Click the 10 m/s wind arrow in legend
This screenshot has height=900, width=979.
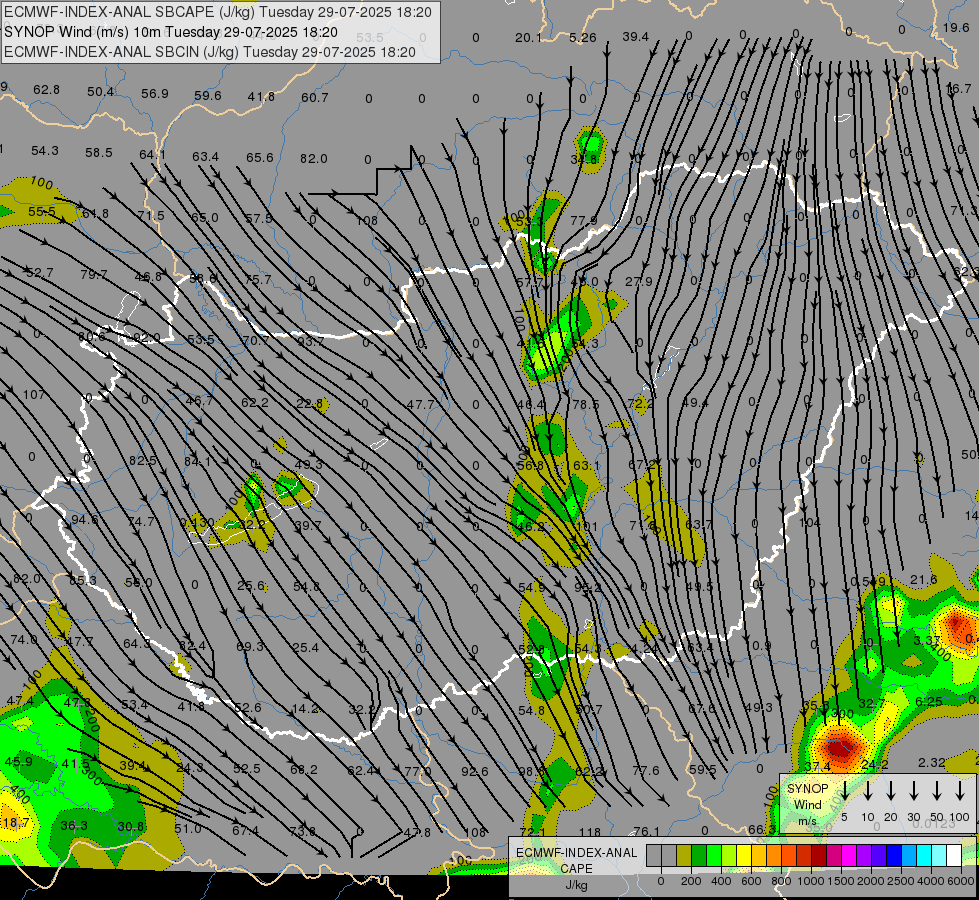(868, 791)
